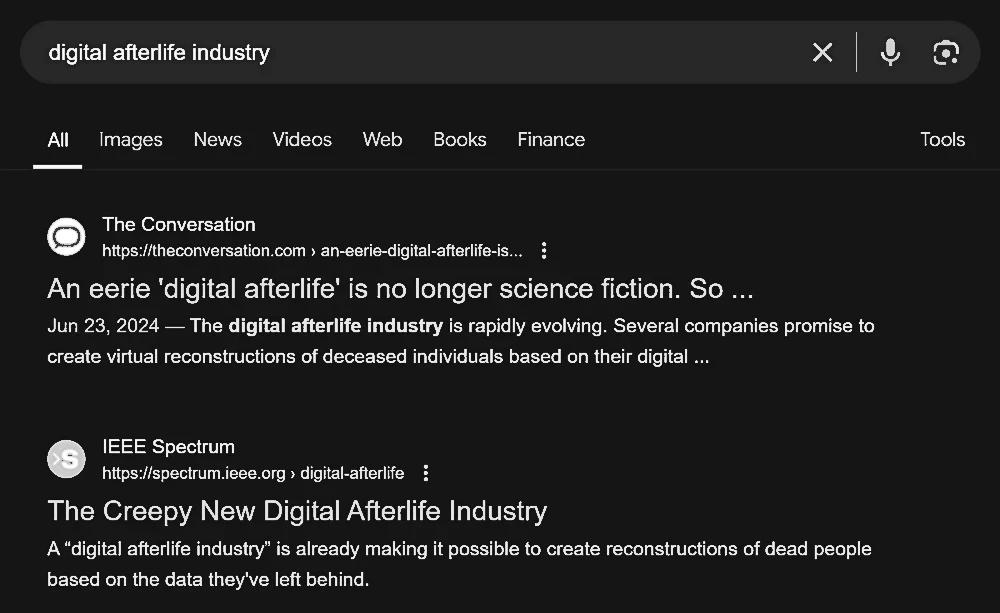Viewport: 1000px width, 613px height.
Task: Click the IEEE Spectrum site favicon
Action: click(x=66, y=459)
